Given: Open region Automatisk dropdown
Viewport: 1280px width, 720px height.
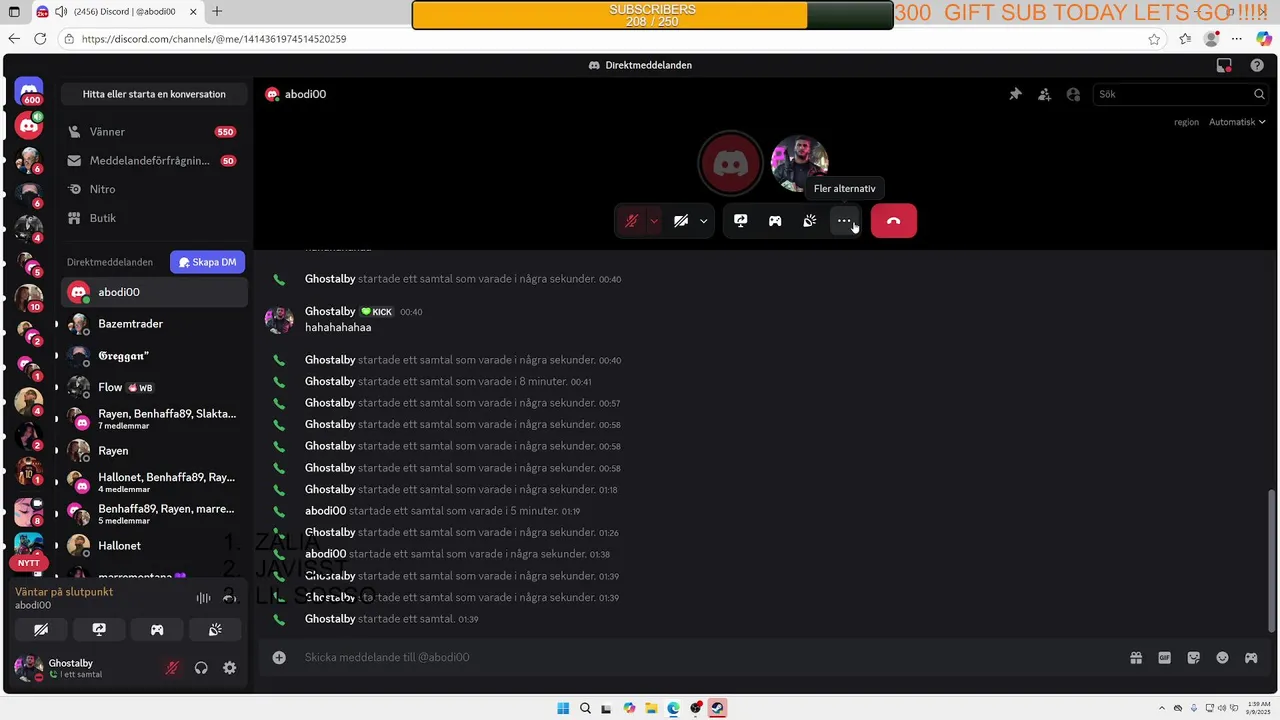Looking at the screenshot, I should 1237,122.
